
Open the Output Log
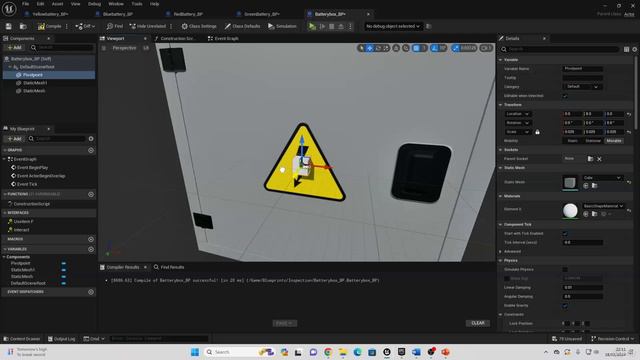(61, 339)
